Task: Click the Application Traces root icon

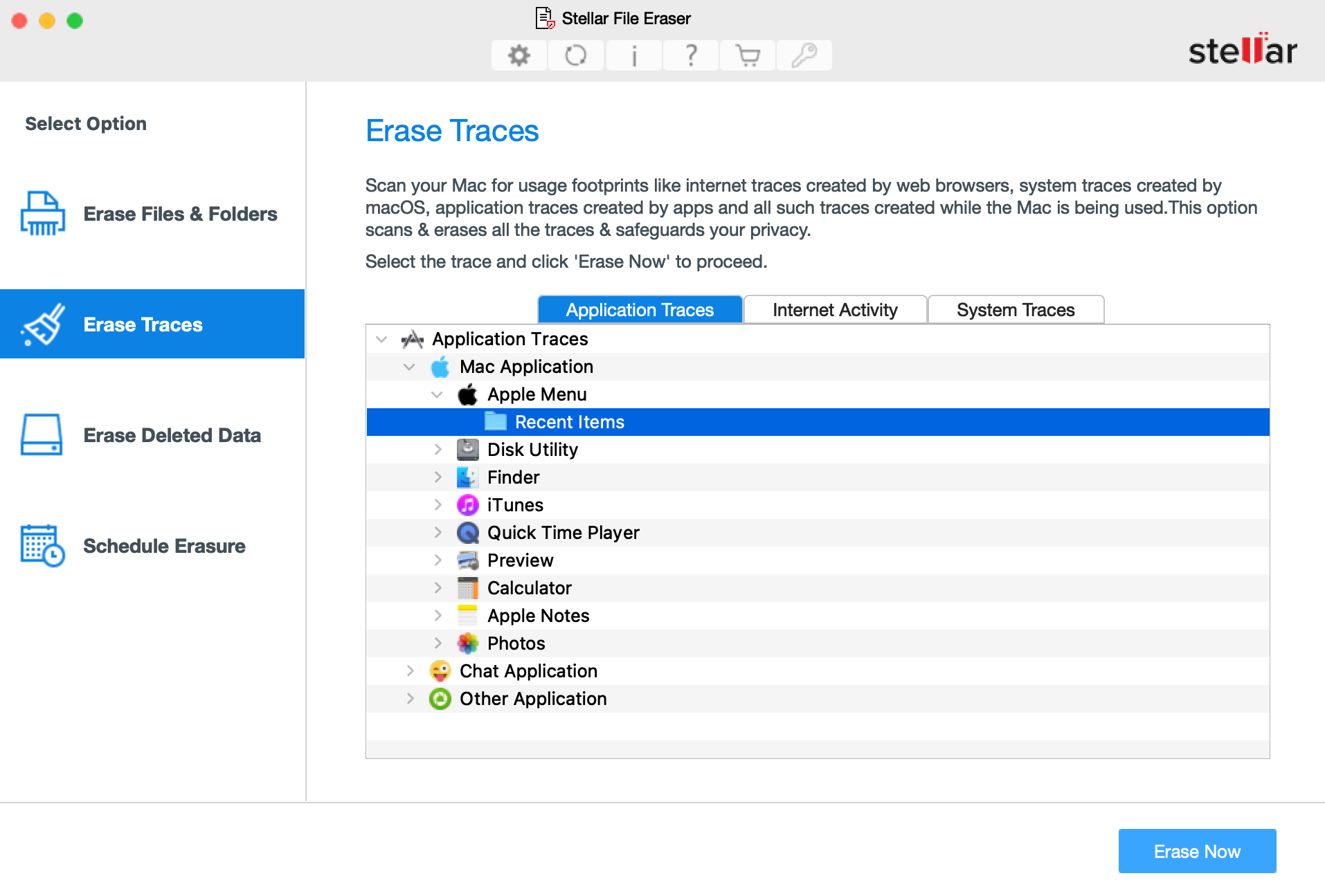Action: (413, 339)
